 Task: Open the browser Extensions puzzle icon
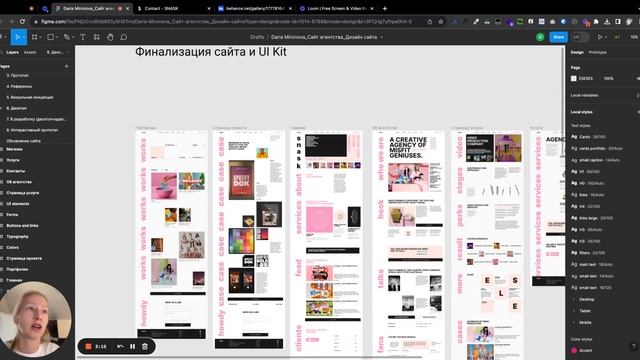point(596,21)
